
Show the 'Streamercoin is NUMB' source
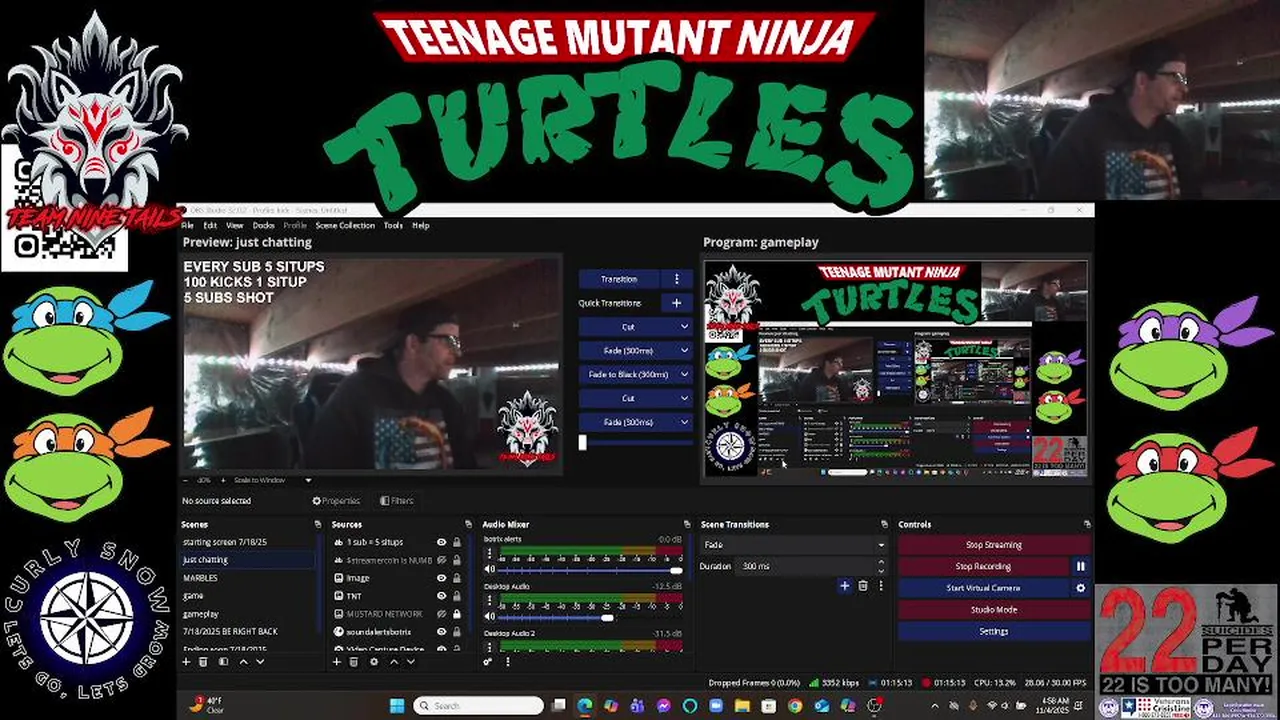[441, 560]
